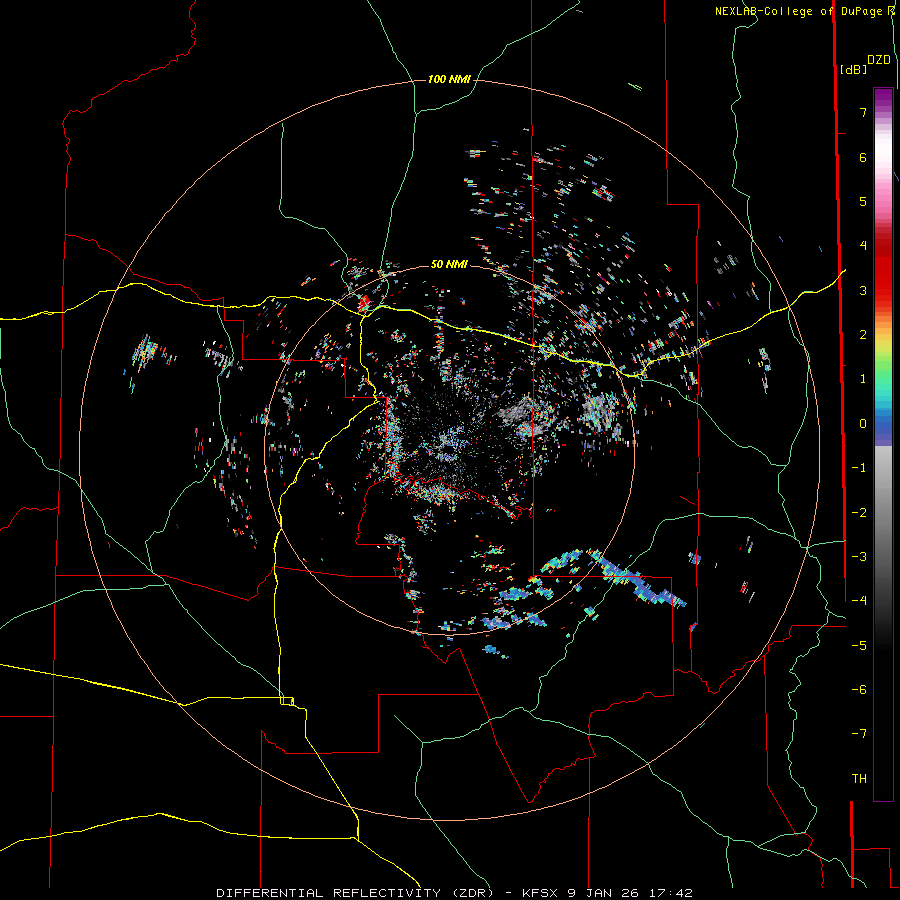Click the 4 value on color scale
900x900 pixels.
[863, 246]
